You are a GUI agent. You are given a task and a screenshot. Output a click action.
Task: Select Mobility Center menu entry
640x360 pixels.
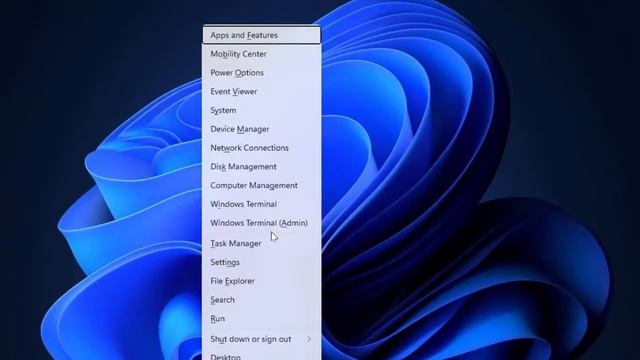262,54
